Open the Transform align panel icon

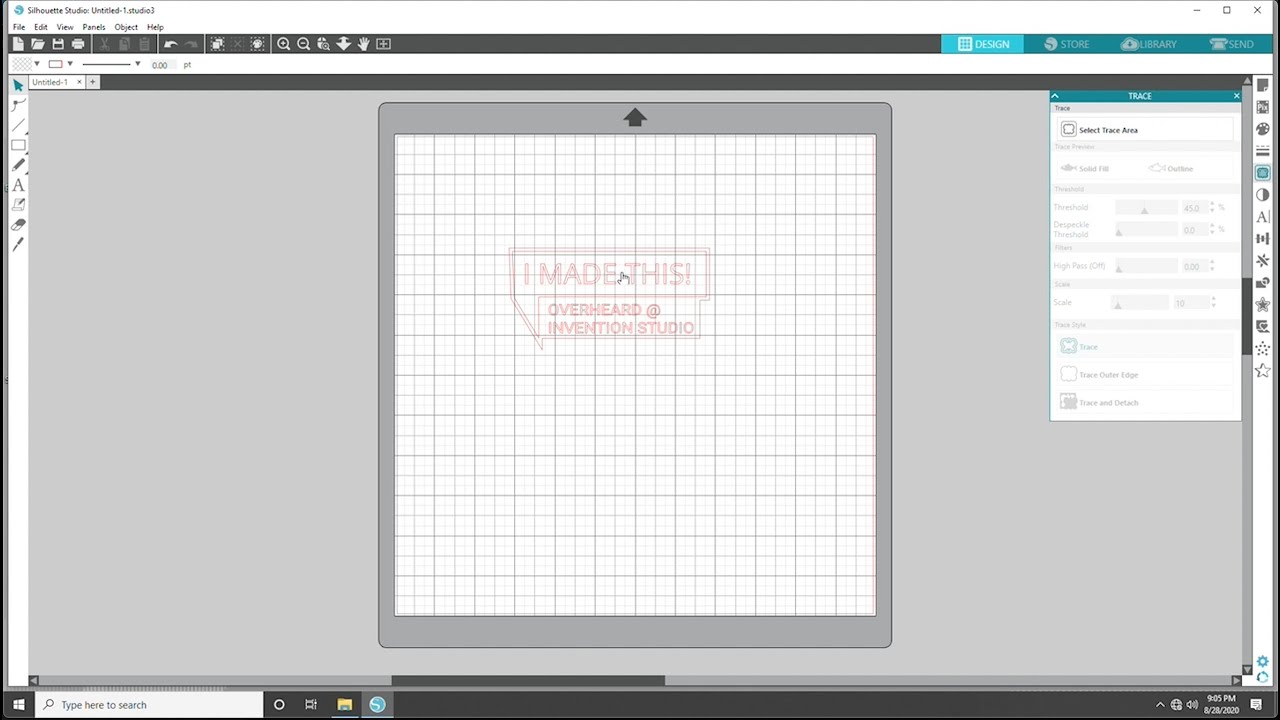1263,239
